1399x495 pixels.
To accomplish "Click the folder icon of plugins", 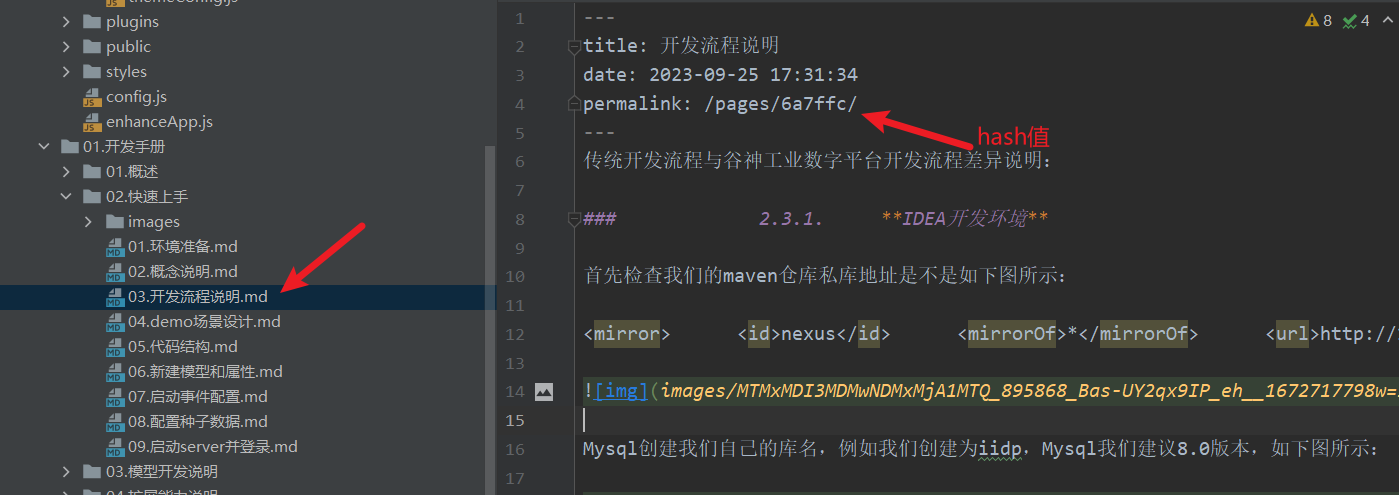I will [x=92, y=22].
